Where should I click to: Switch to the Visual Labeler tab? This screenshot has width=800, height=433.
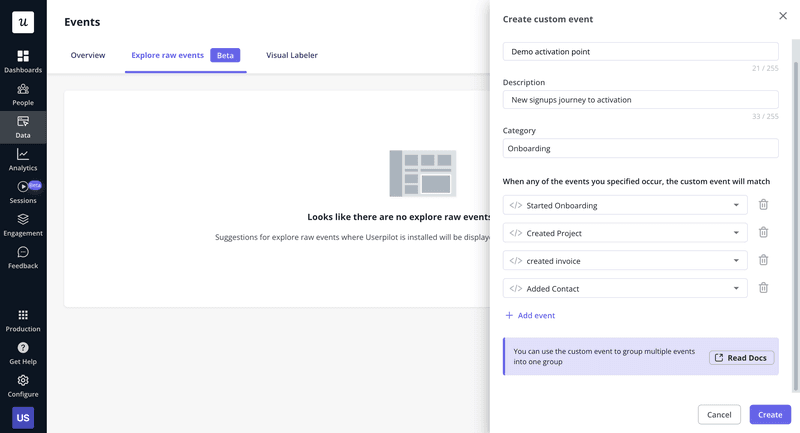coord(292,55)
